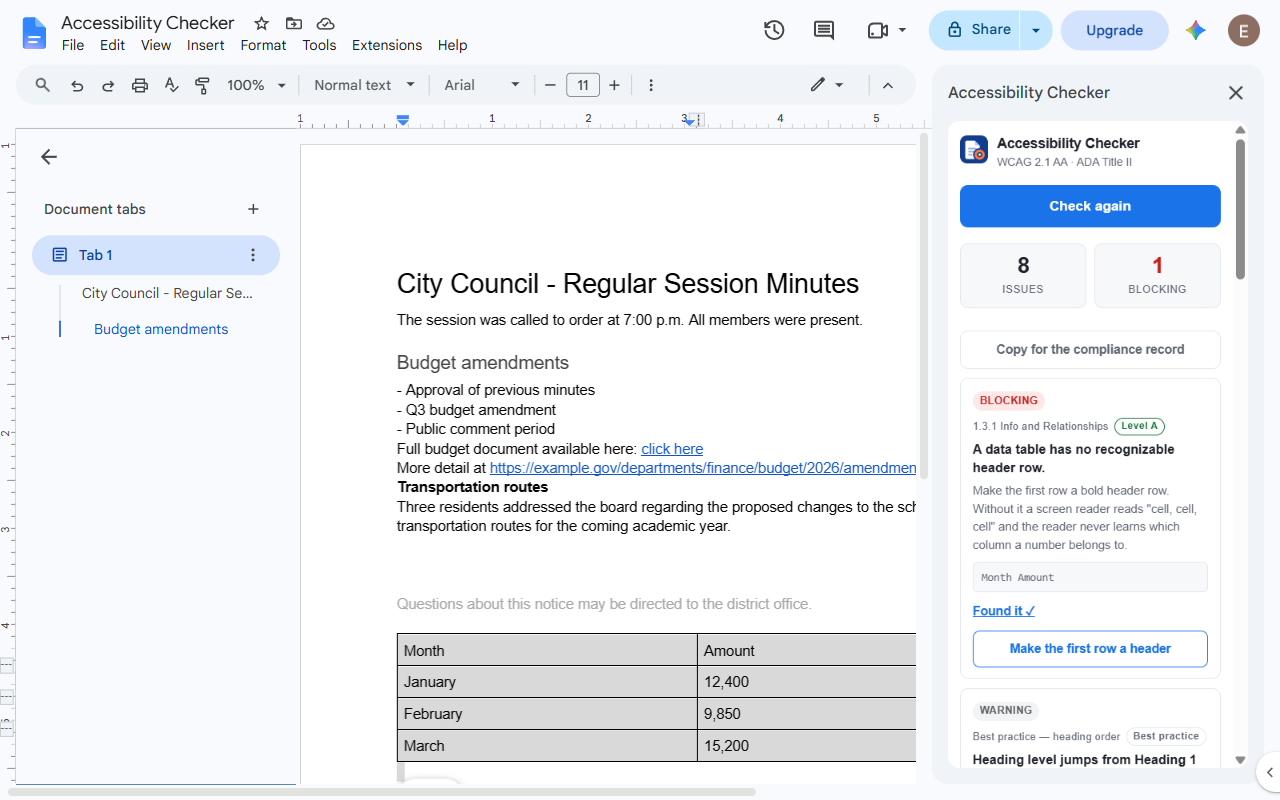Image resolution: width=1280 pixels, height=800 pixels.
Task: Run spelling and grammar check
Action: (x=171, y=85)
